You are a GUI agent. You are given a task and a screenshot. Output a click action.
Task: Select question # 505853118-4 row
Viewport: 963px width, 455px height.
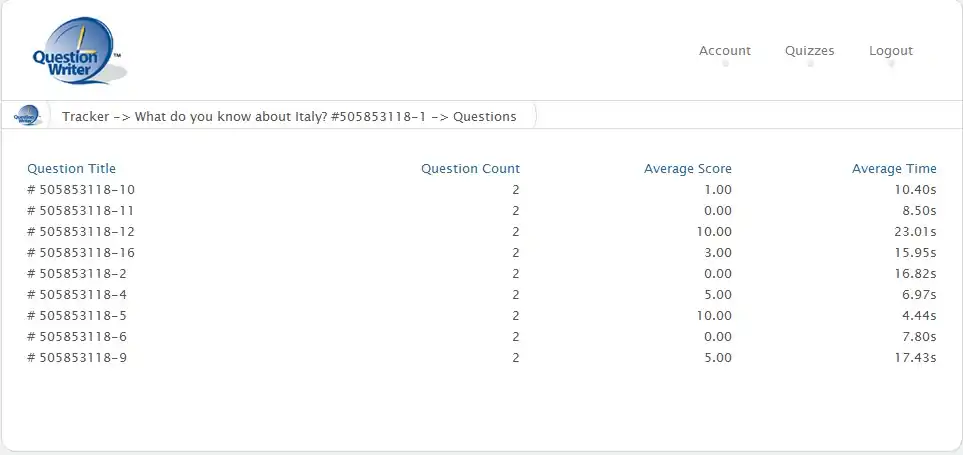[77, 294]
